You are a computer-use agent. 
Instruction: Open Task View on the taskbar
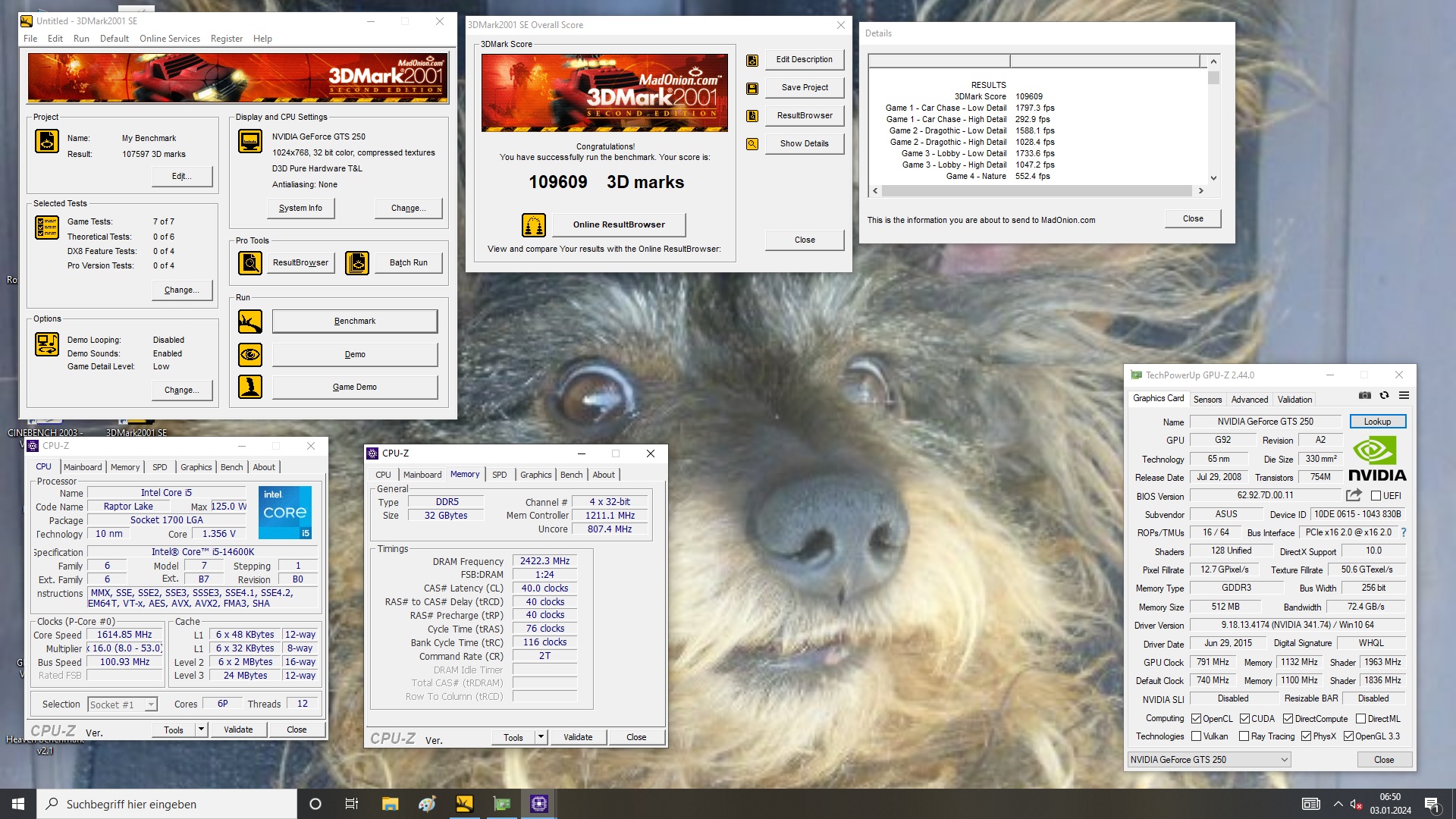click(x=352, y=804)
